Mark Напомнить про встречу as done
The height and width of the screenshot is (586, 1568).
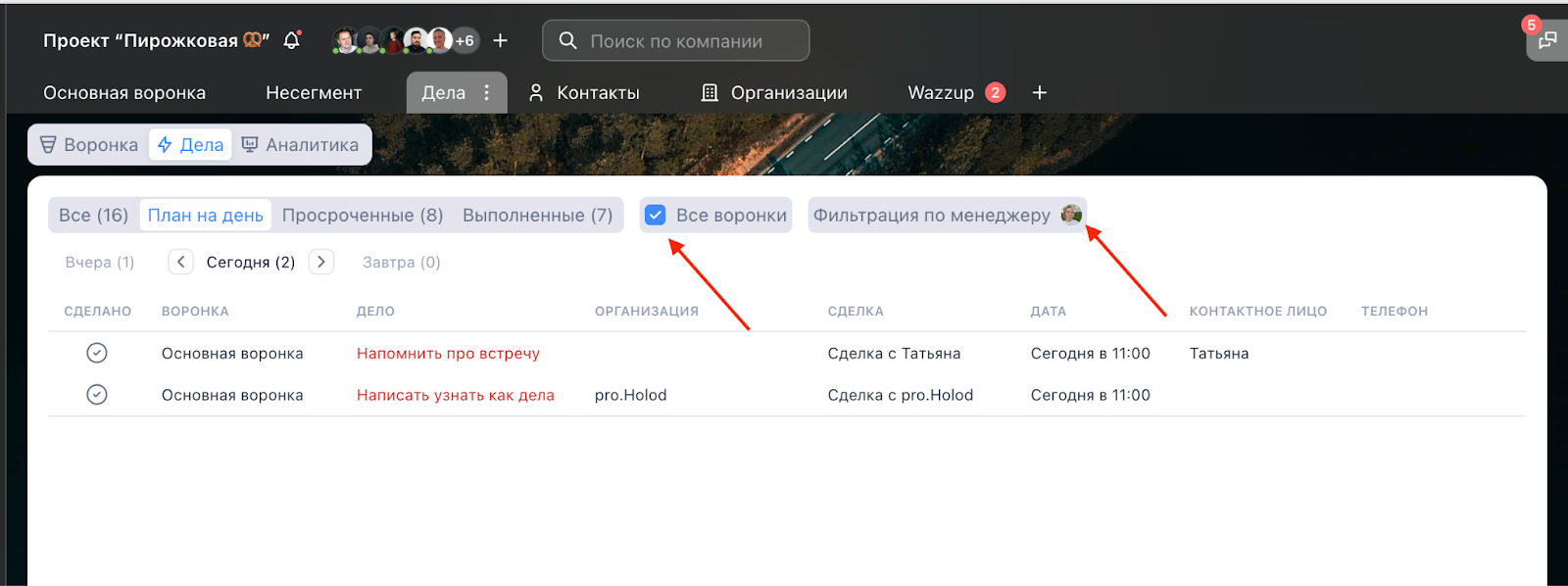click(97, 353)
